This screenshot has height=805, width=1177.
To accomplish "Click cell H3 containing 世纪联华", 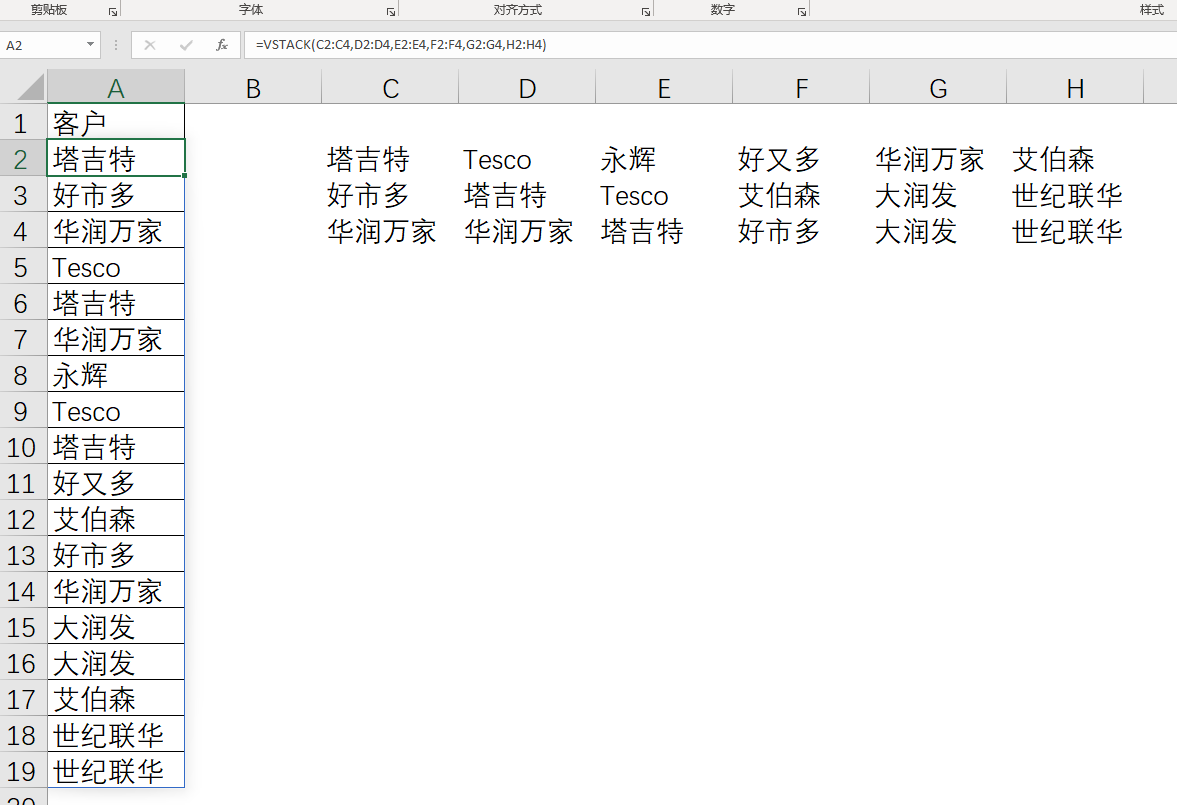I will (x=1075, y=194).
